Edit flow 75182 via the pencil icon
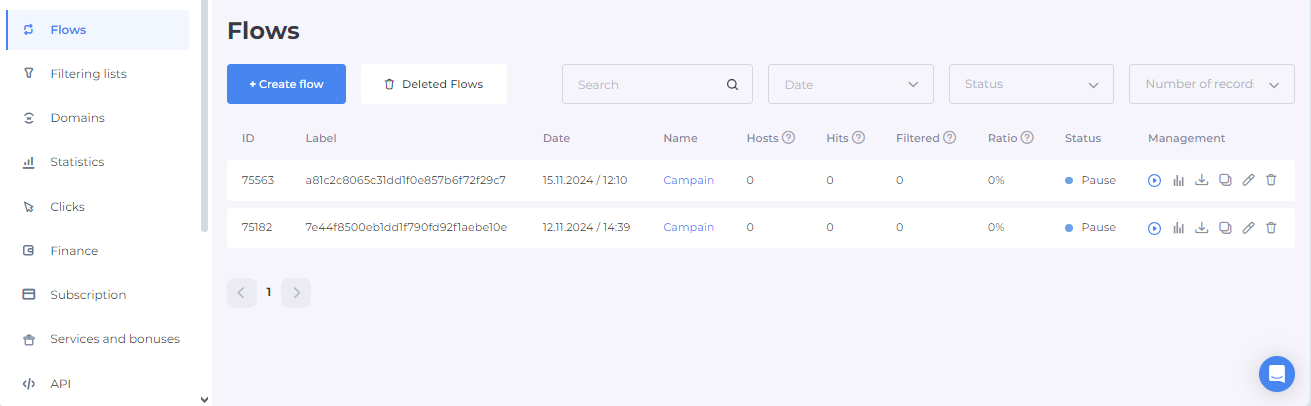This screenshot has width=1311, height=406. (x=1248, y=228)
